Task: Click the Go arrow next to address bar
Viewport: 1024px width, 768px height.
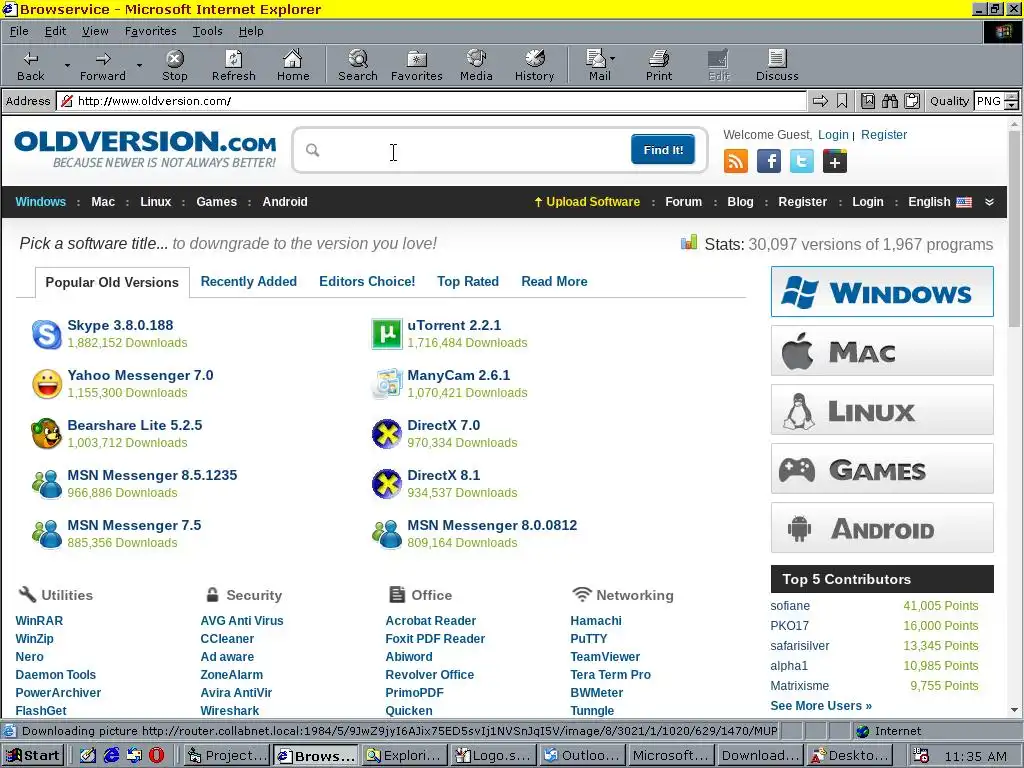Action: (820, 101)
